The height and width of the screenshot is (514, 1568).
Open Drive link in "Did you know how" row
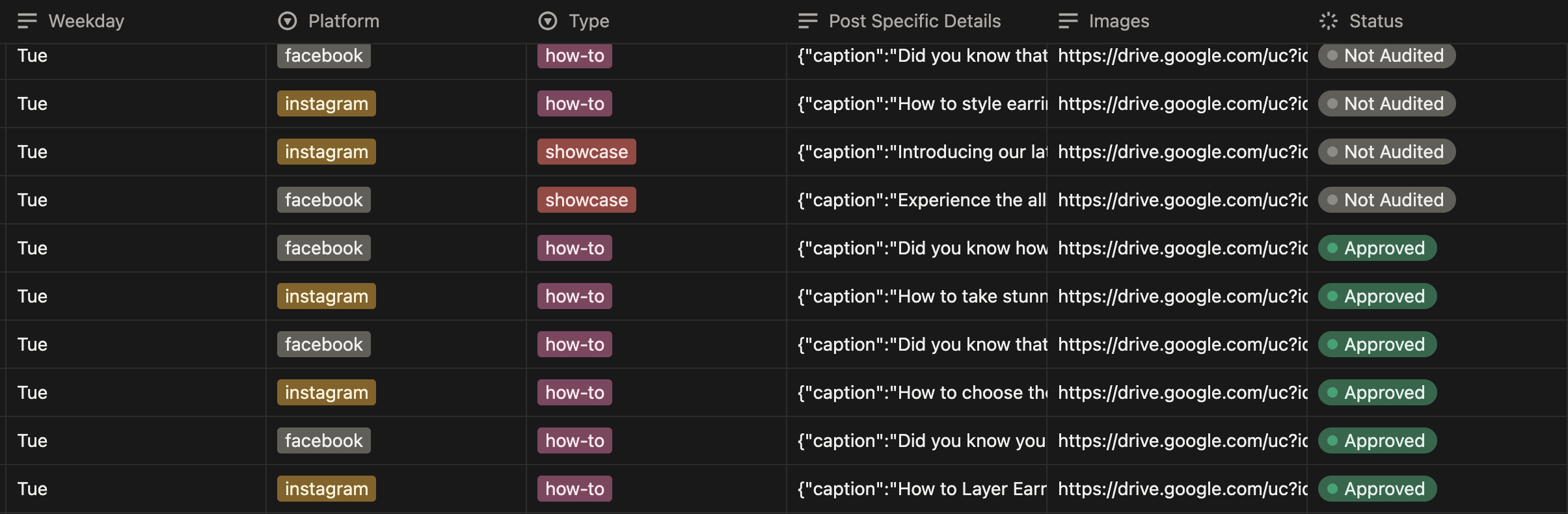[x=1182, y=248]
